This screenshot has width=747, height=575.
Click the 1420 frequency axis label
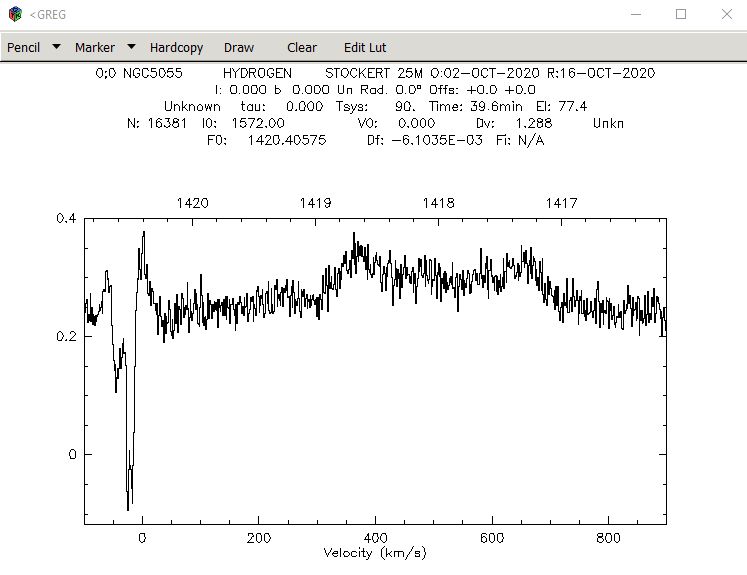point(192,203)
